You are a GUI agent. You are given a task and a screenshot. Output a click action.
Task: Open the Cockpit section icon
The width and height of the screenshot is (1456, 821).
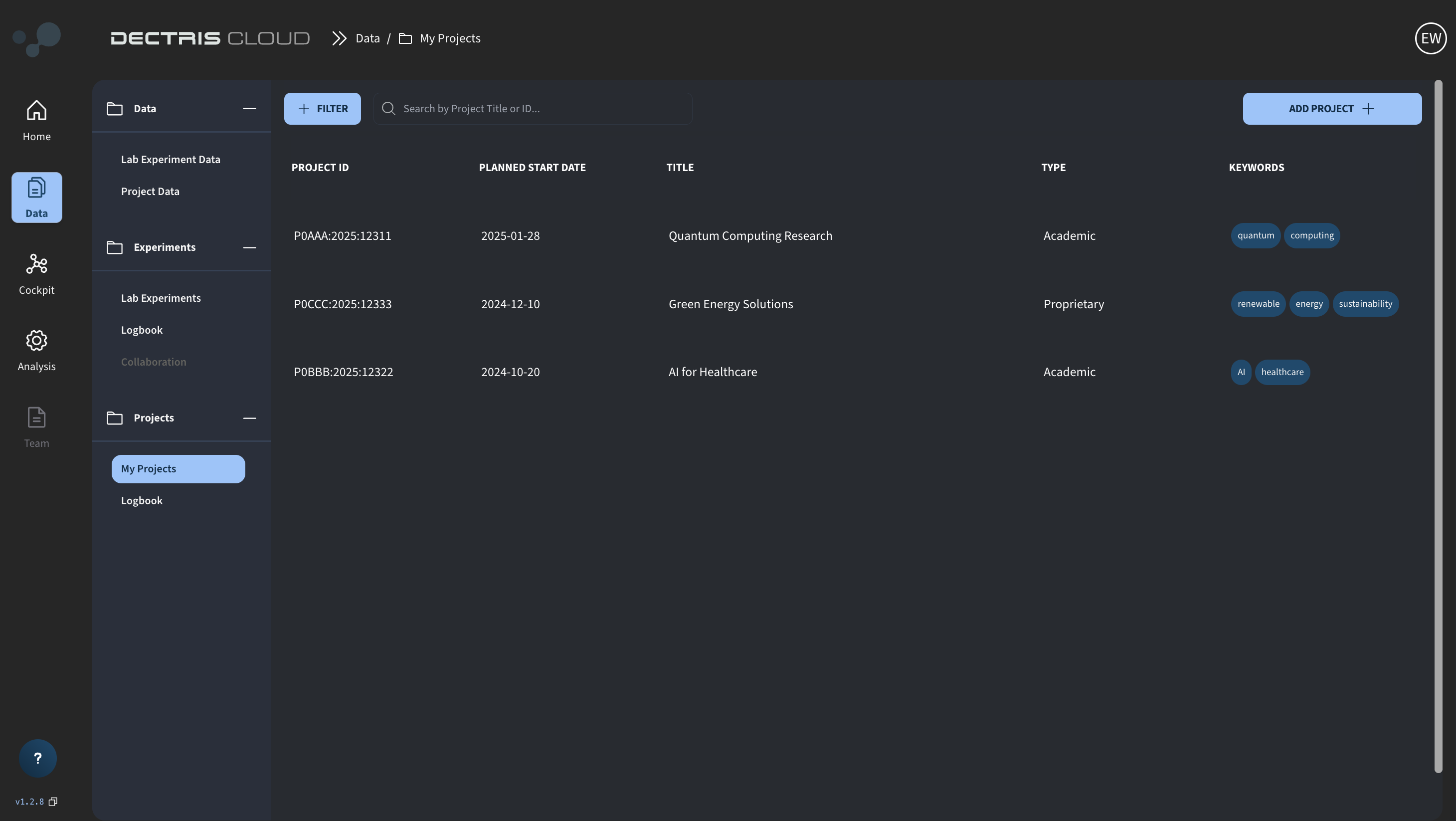point(36,264)
